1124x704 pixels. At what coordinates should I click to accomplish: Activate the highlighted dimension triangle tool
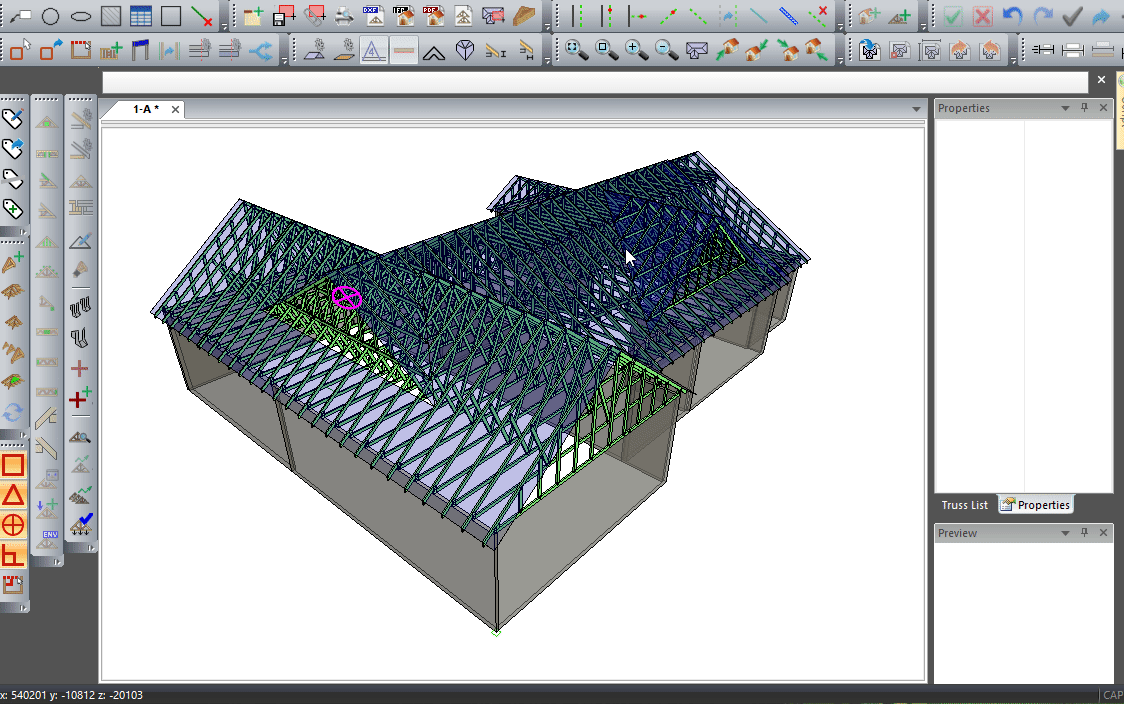click(x=374, y=48)
